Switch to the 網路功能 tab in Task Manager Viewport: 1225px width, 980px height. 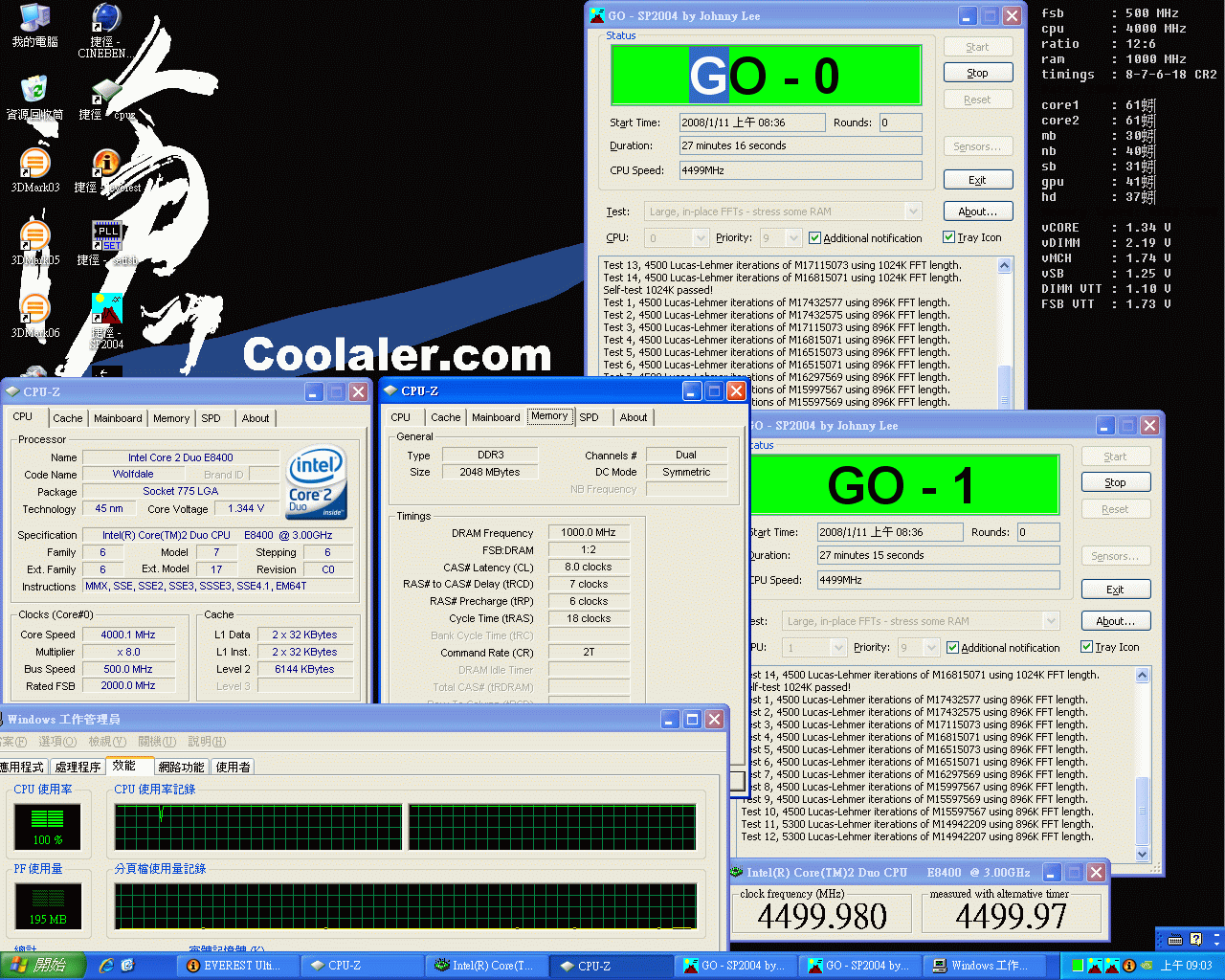(x=181, y=767)
